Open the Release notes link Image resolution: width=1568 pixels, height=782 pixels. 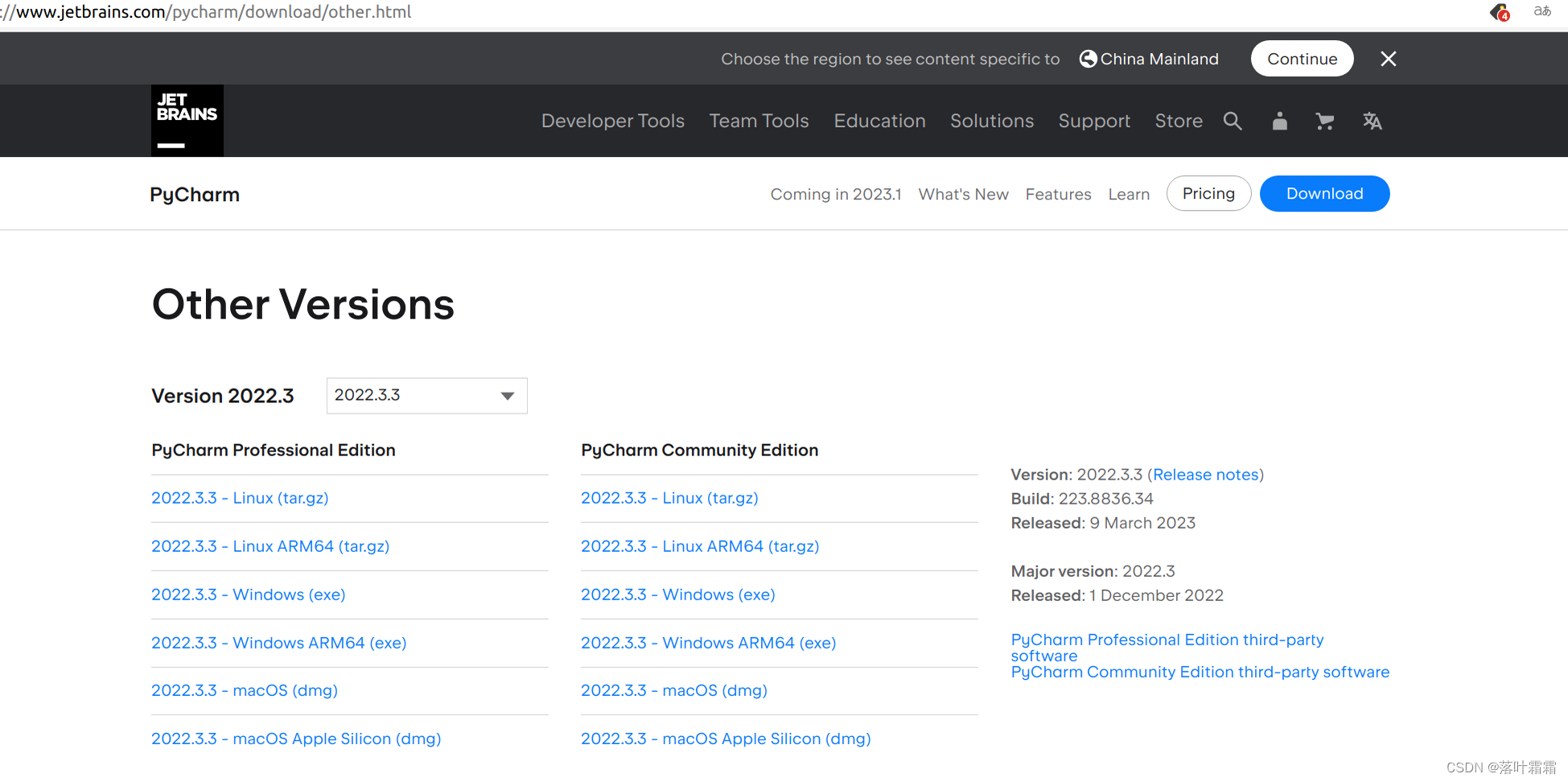click(x=1205, y=475)
